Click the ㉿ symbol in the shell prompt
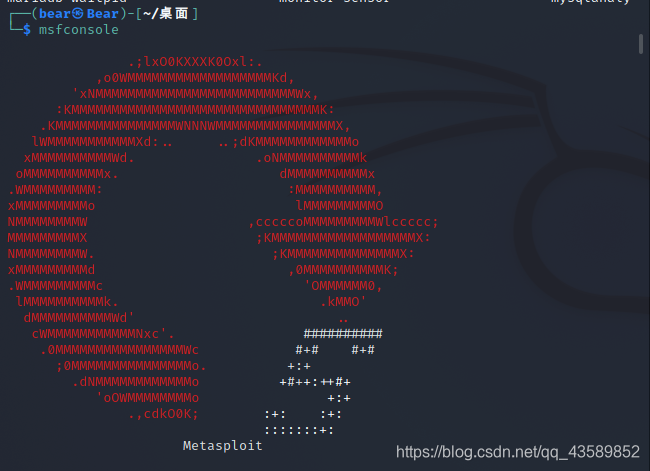 (x=78, y=14)
